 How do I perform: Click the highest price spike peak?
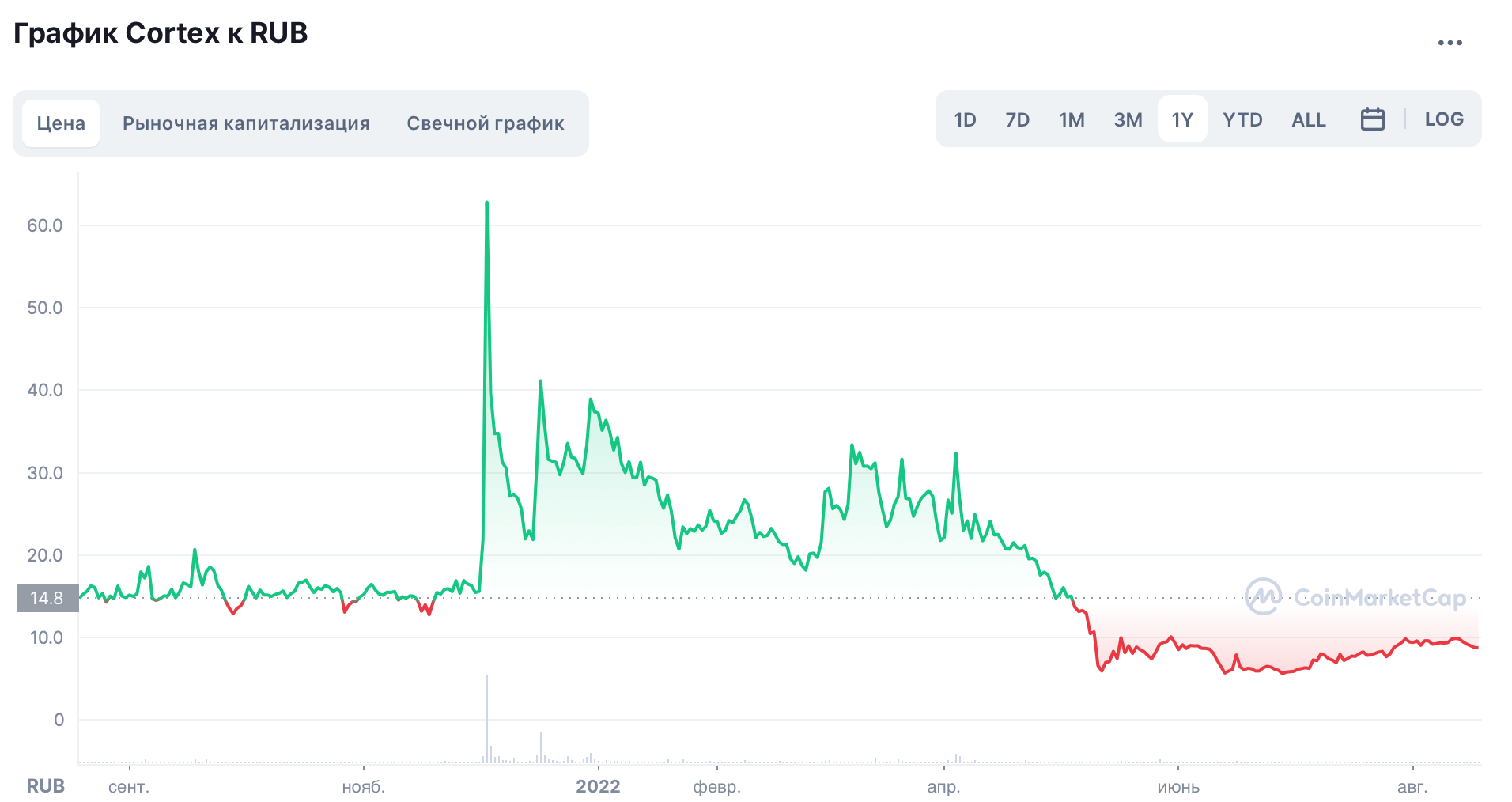click(x=486, y=203)
